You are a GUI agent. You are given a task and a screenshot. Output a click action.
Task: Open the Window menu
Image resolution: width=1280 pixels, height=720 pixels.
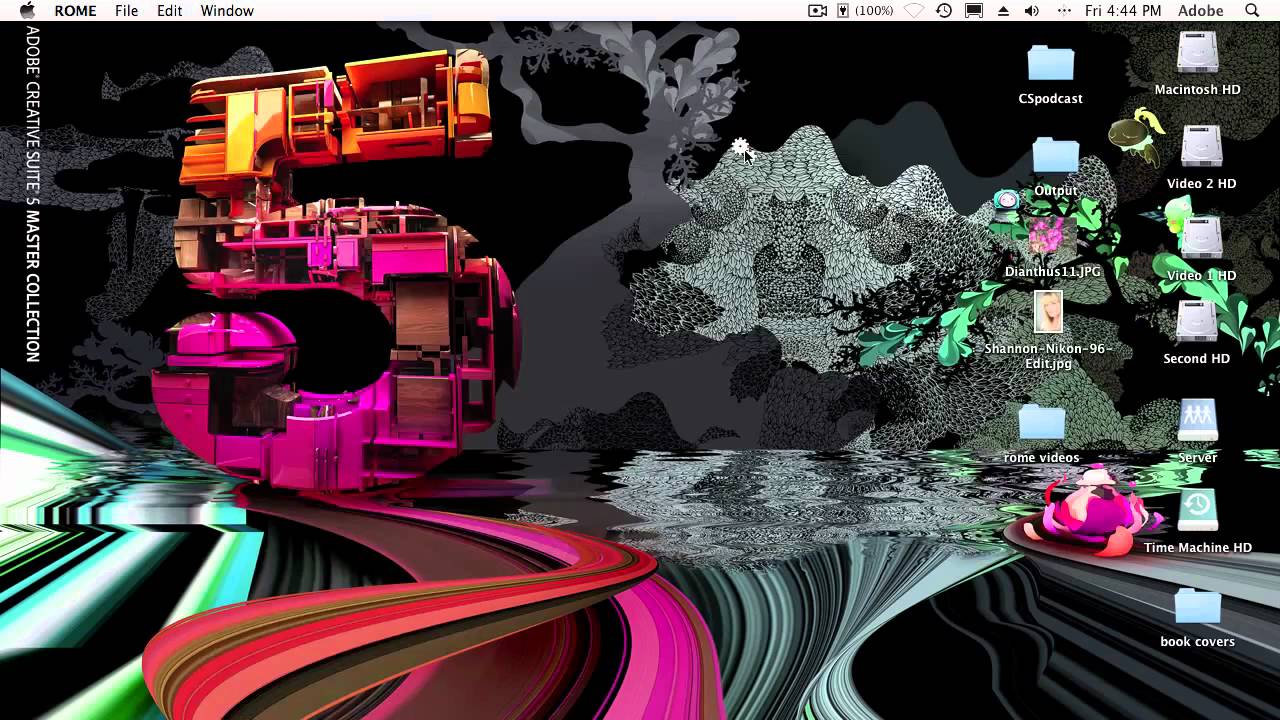227,11
